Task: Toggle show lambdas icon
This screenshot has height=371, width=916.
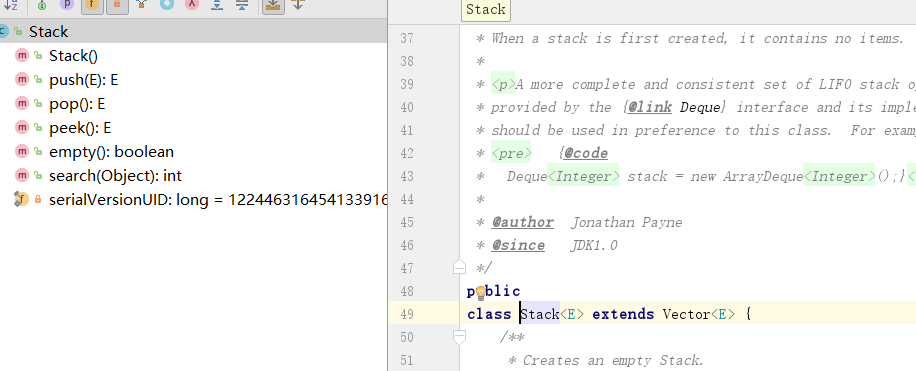Action: (192, 5)
